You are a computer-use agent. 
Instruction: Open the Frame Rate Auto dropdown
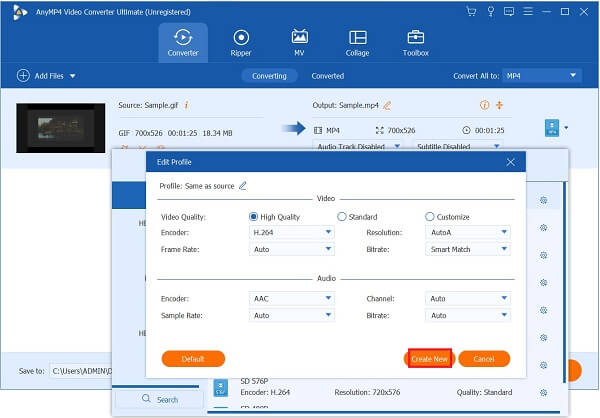[292, 249]
